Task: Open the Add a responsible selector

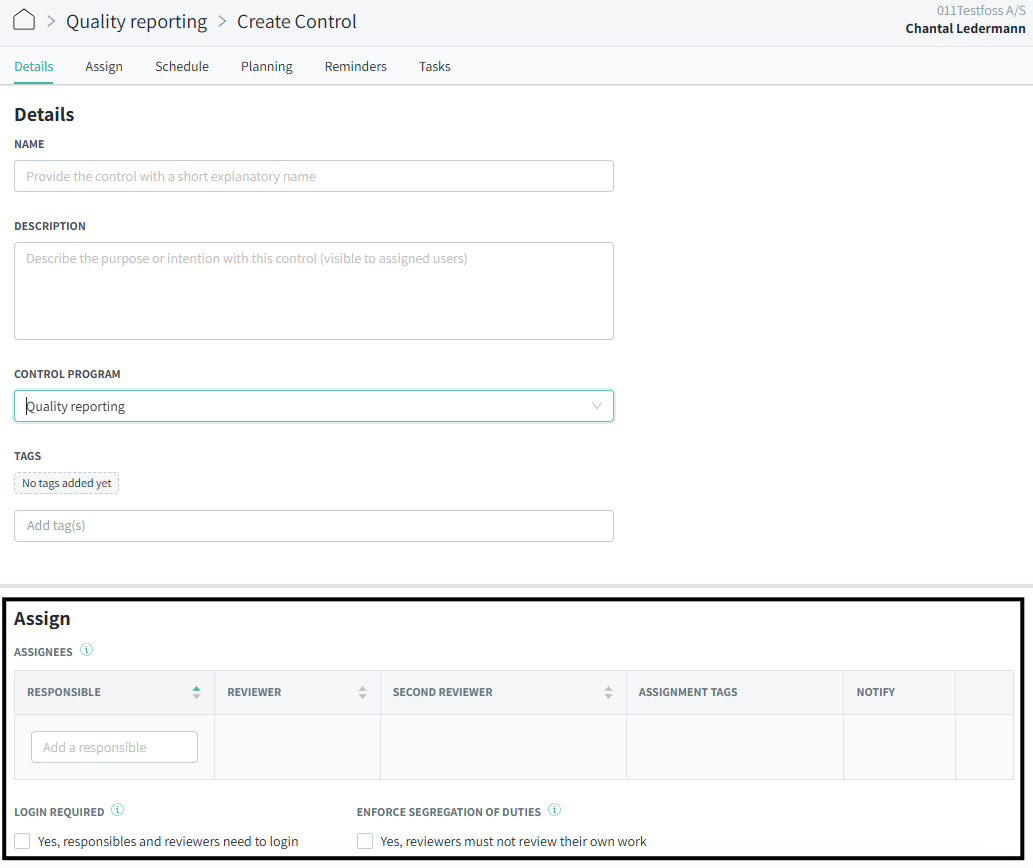Action: point(114,747)
